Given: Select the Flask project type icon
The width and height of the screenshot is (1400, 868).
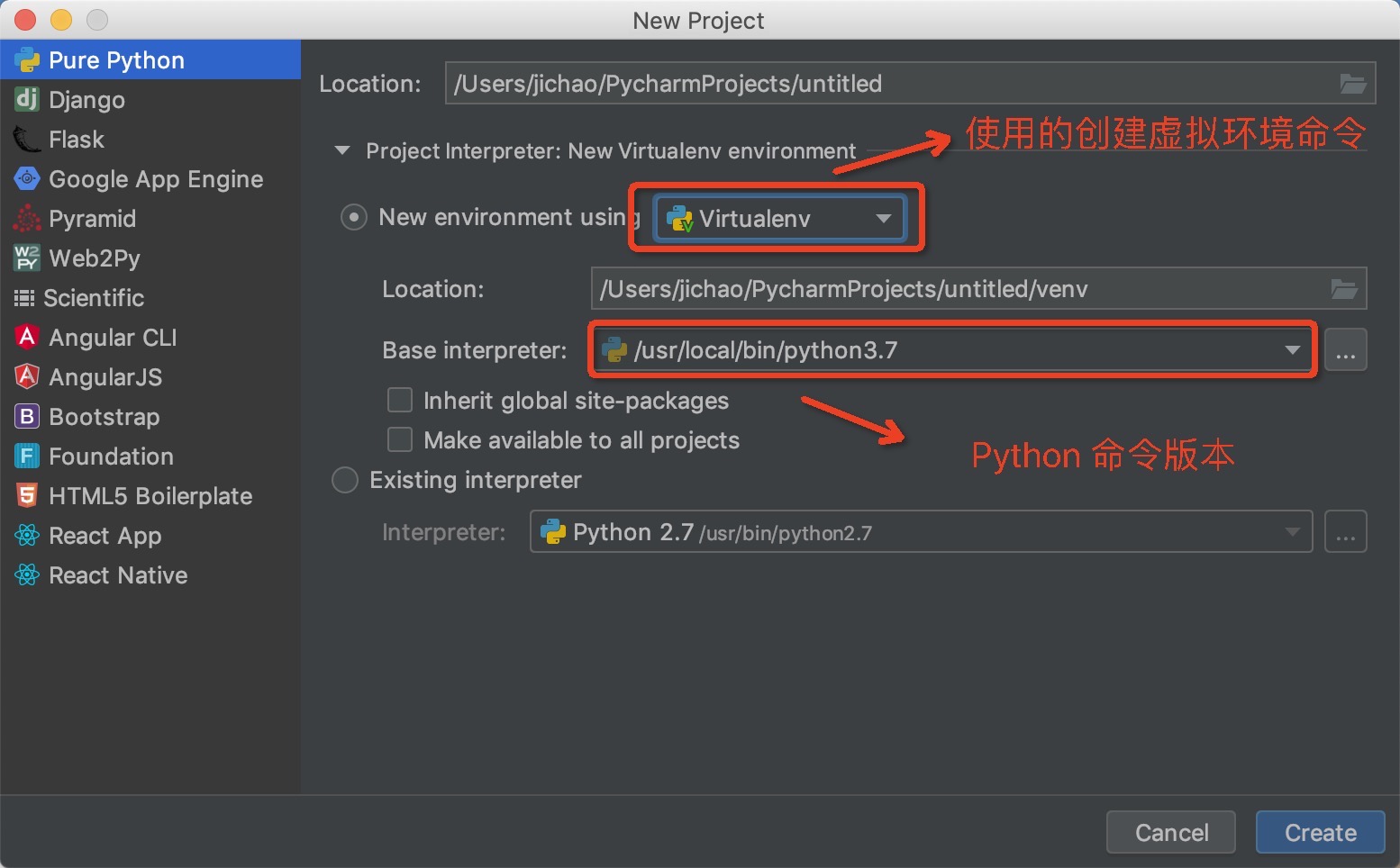Looking at the screenshot, I should click(x=26, y=139).
